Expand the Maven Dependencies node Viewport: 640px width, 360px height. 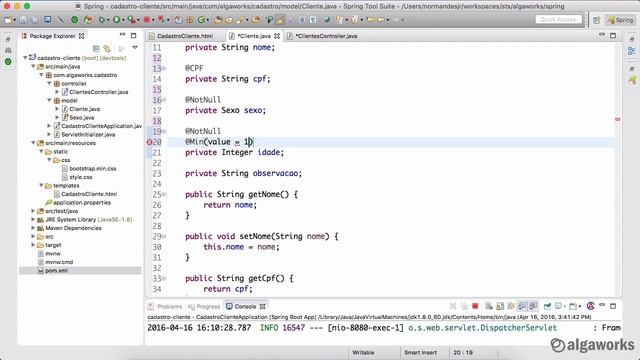click(33, 228)
